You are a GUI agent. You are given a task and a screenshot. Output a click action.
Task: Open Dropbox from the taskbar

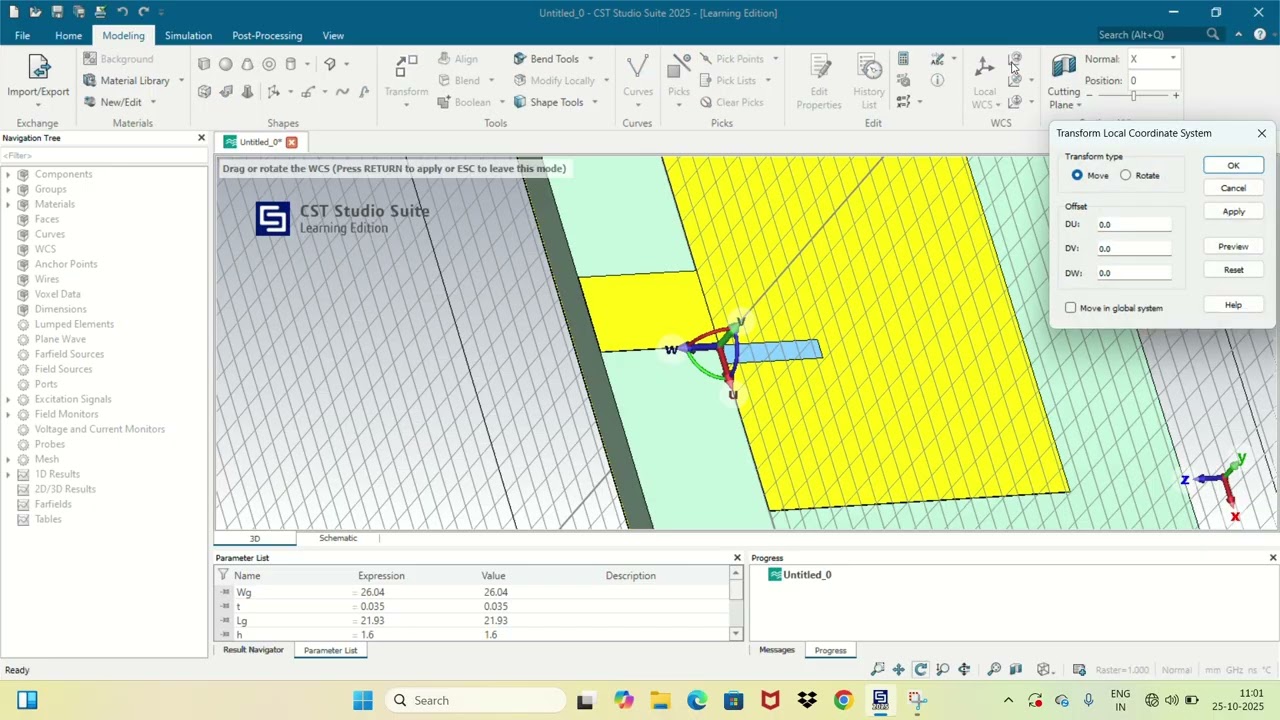click(x=807, y=700)
